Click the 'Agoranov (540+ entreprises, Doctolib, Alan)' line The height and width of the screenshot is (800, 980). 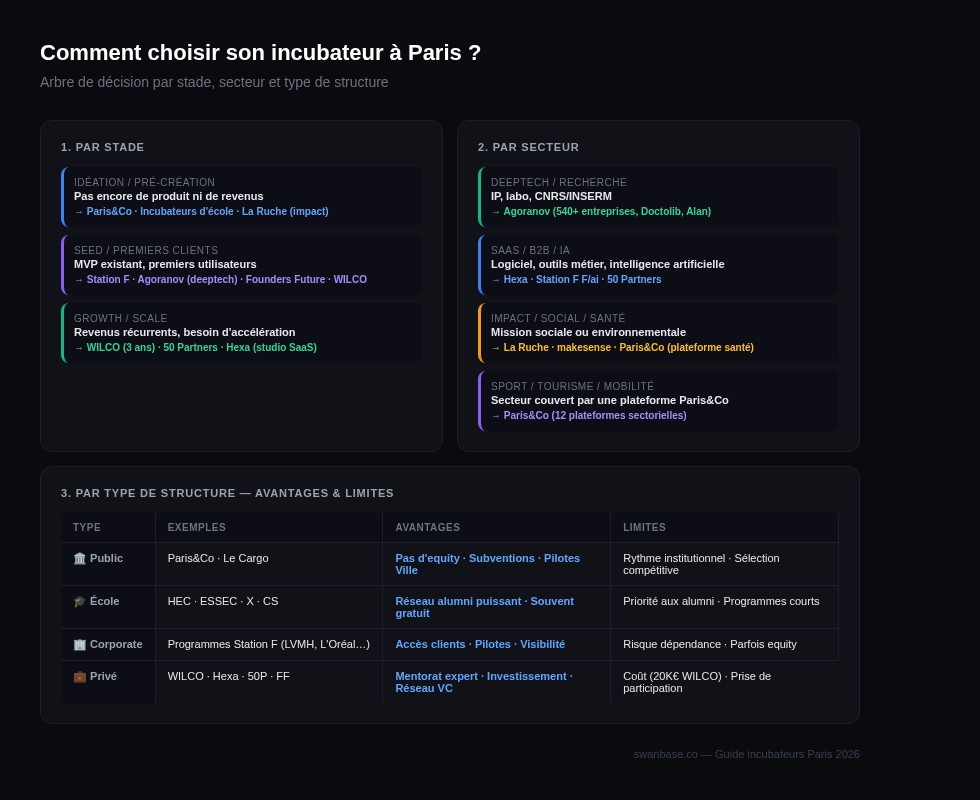(x=601, y=211)
